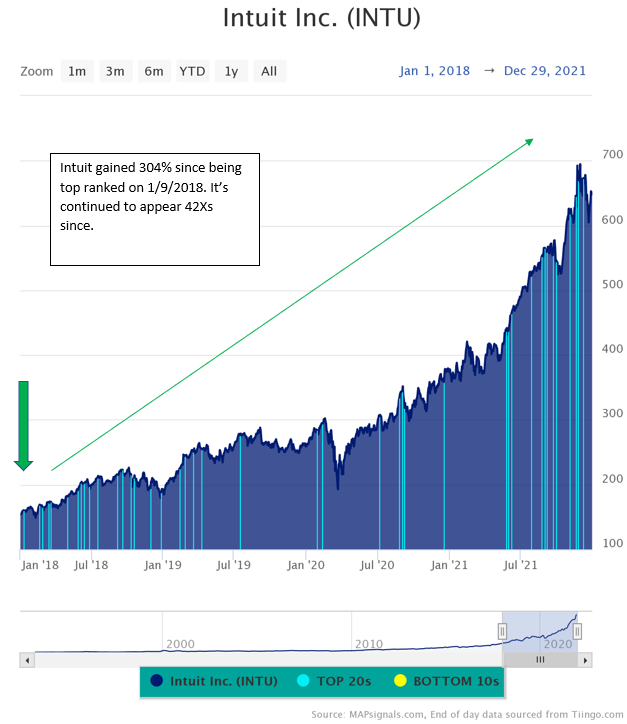This screenshot has height=724, width=627.
Task: Click the 300 price axis label
Action: tap(613, 413)
